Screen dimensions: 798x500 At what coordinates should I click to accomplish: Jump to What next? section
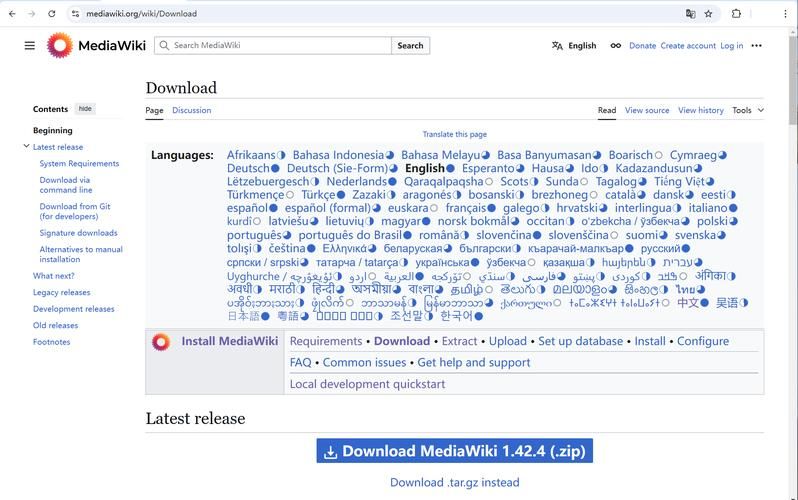[x=53, y=275]
